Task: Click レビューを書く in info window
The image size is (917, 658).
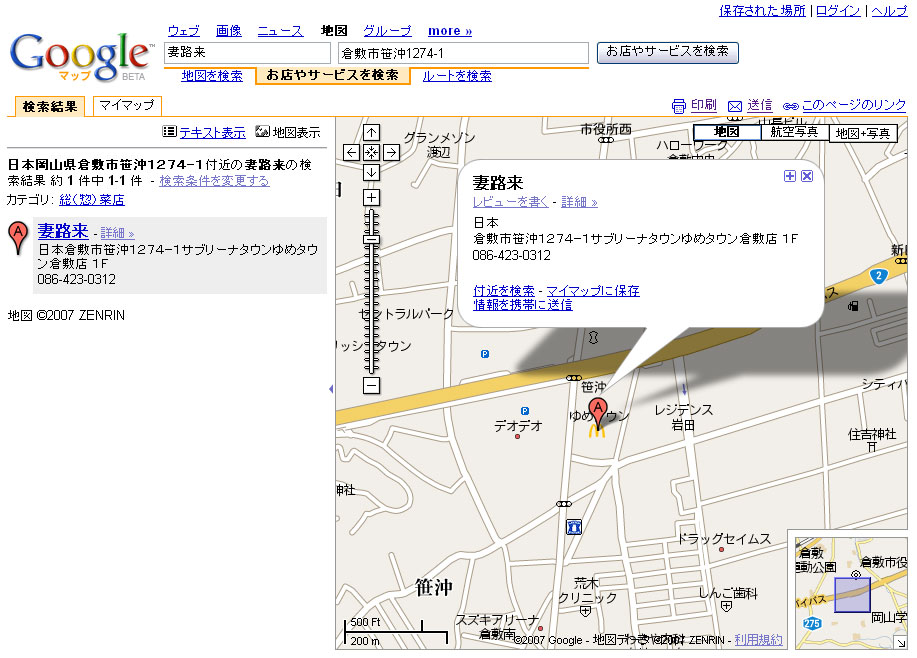Action: point(511,202)
